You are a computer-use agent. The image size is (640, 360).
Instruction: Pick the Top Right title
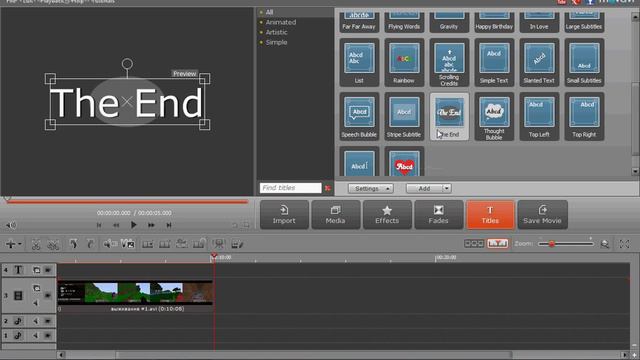584,116
